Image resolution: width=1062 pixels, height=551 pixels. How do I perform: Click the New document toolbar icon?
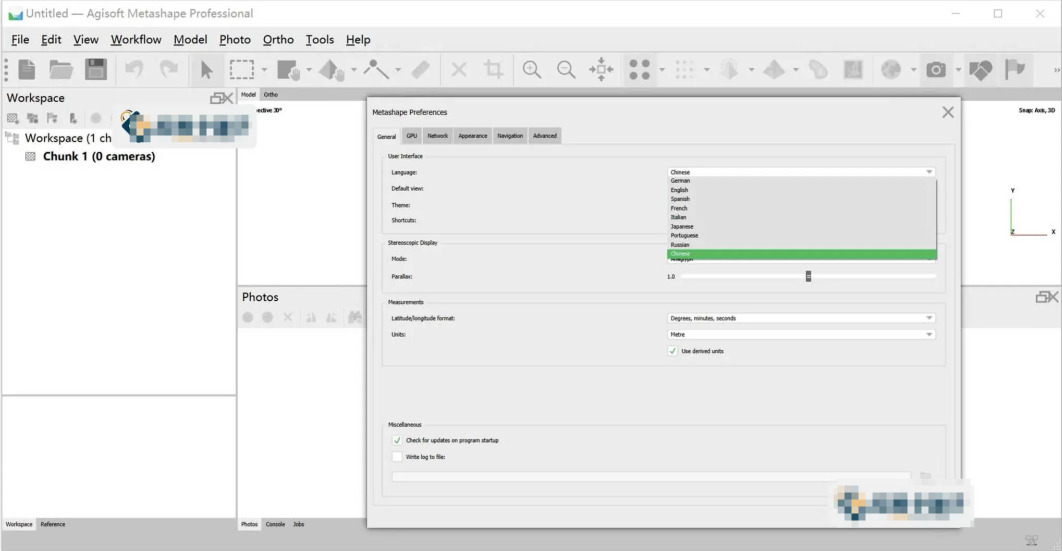26,69
